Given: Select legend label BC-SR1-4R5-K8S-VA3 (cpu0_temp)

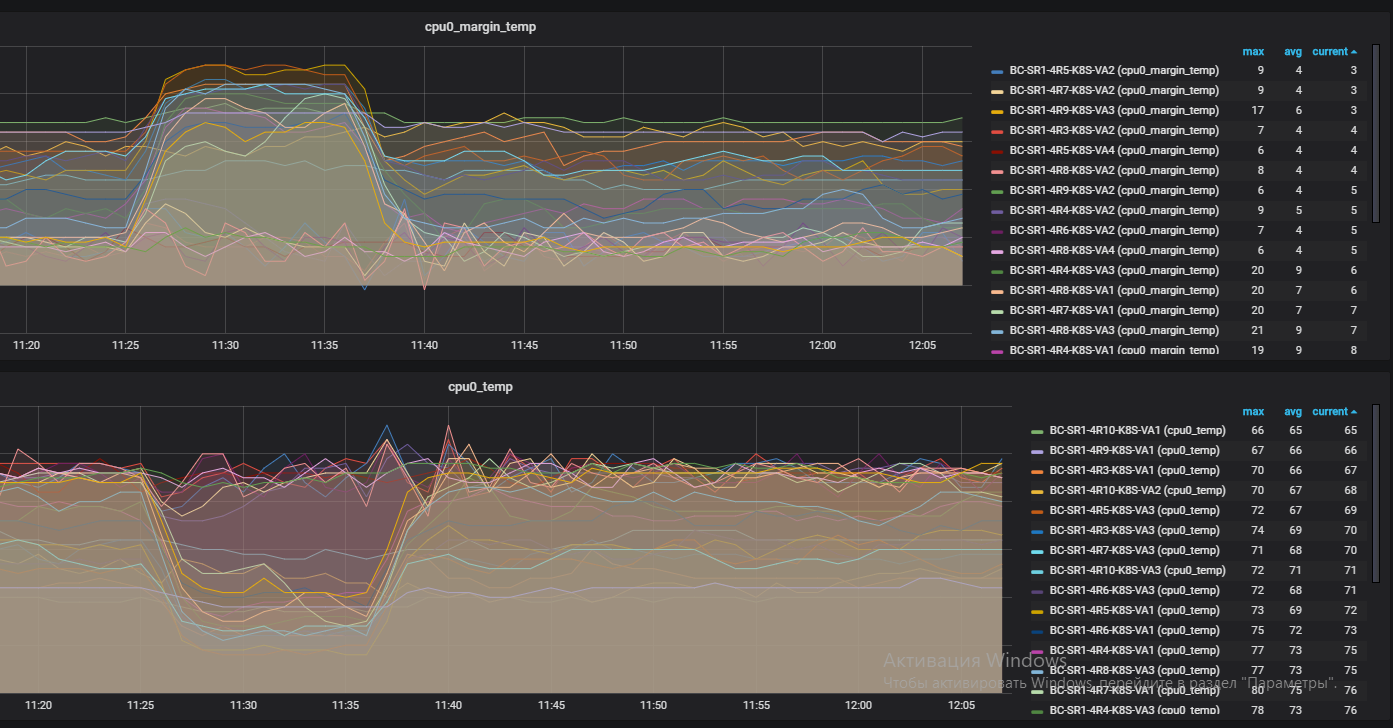Looking at the screenshot, I should 1135,510.
